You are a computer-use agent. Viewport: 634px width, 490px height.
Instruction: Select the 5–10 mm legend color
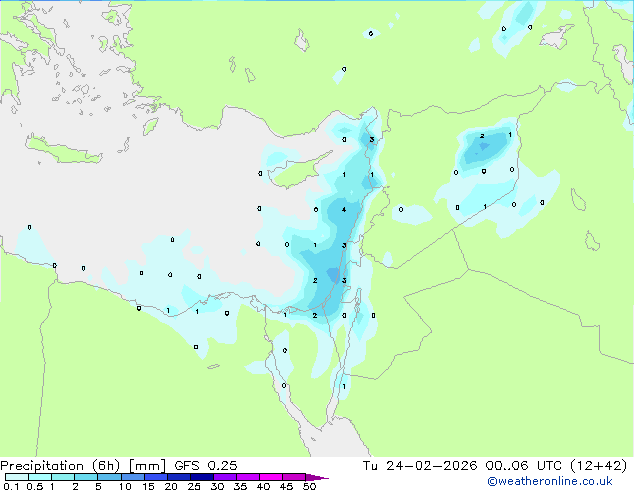109,477
